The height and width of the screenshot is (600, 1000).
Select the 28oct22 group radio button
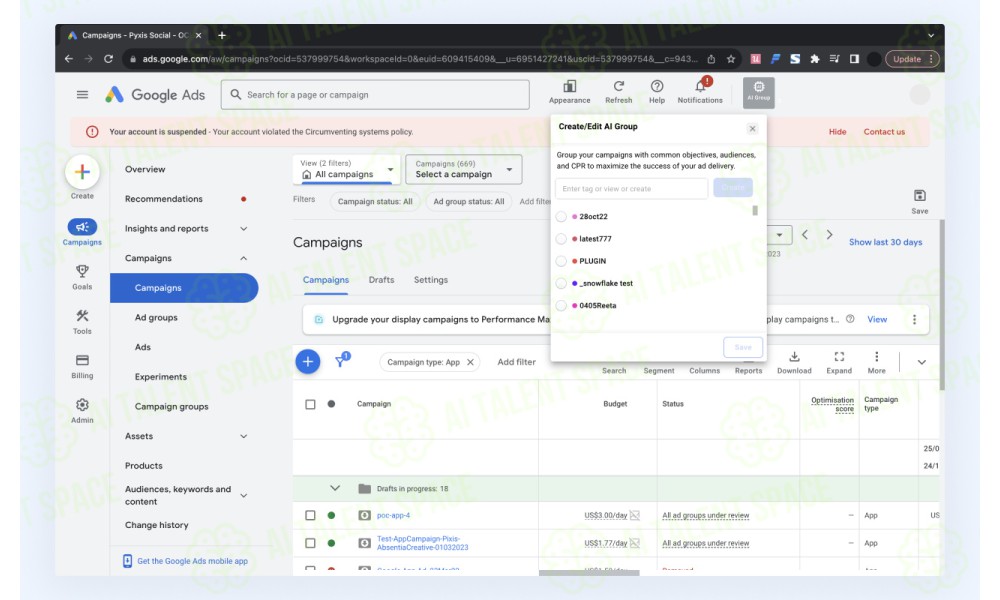(561, 217)
